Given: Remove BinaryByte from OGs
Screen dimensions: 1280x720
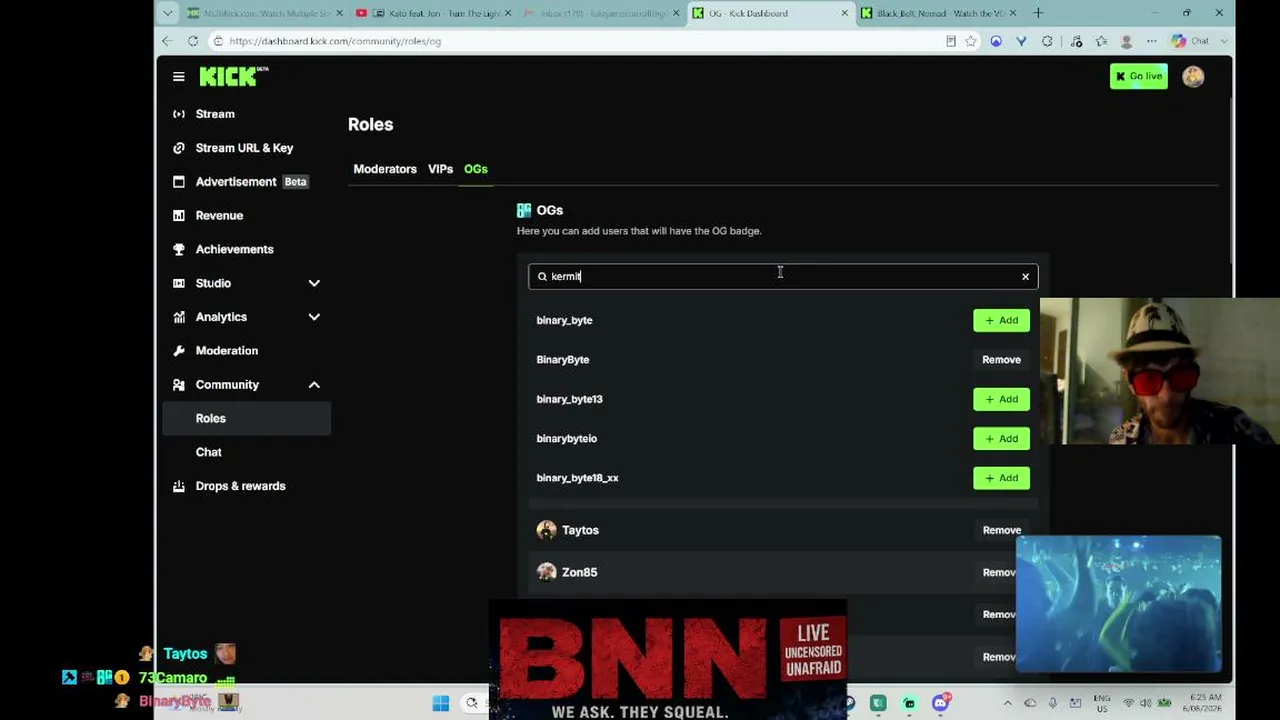Looking at the screenshot, I should pyautogui.click(x=1001, y=360).
